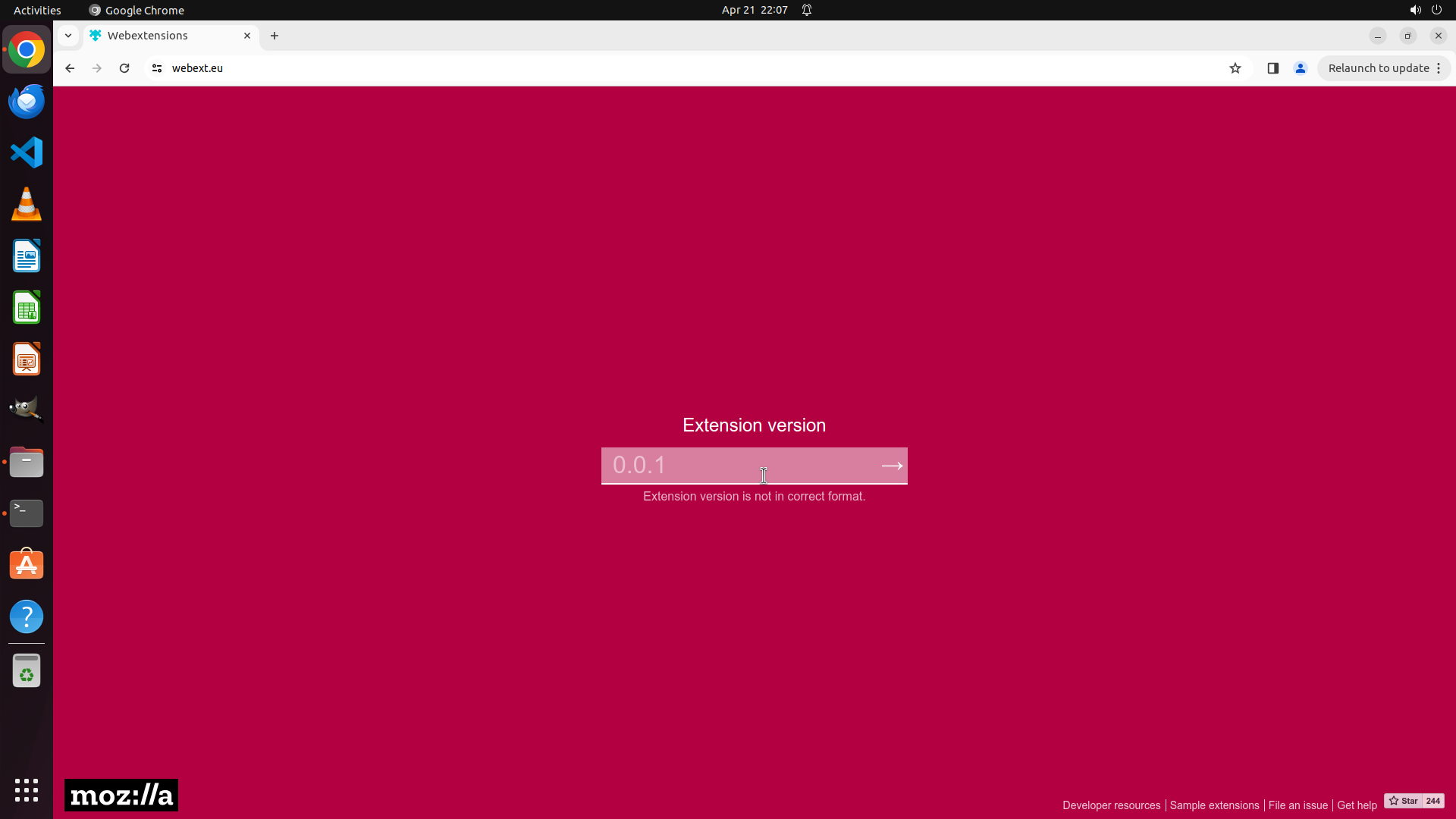1456x819 pixels.
Task: Open the Chrome profile avatar menu
Action: pyautogui.click(x=1301, y=68)
